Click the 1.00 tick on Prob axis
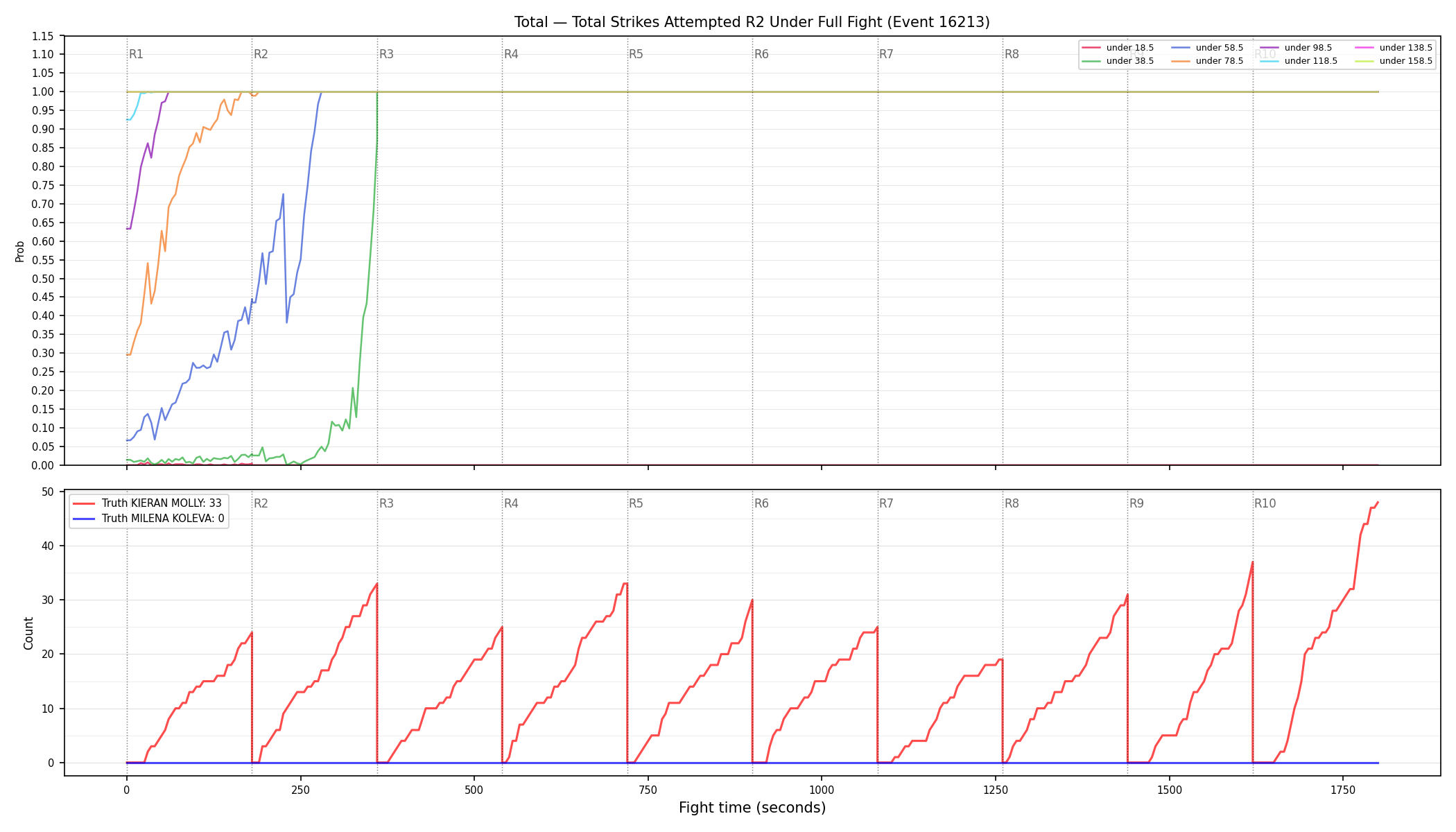This screenshot has height=832, width=1456. point(44,92)
